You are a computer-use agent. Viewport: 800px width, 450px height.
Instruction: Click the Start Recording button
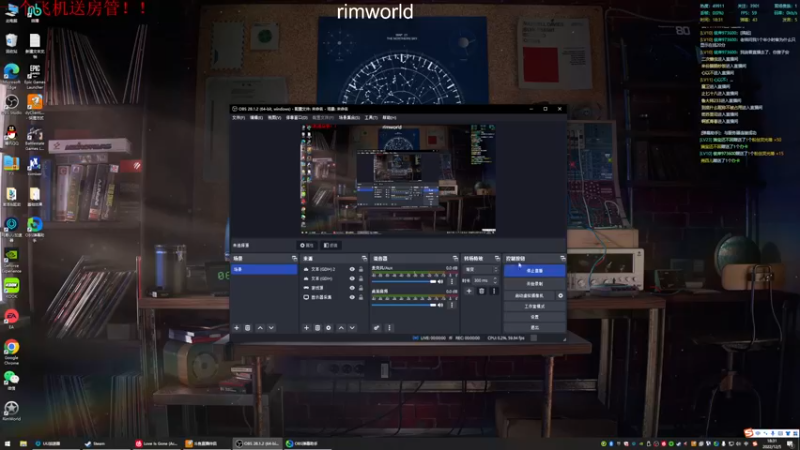click(534, 283)
